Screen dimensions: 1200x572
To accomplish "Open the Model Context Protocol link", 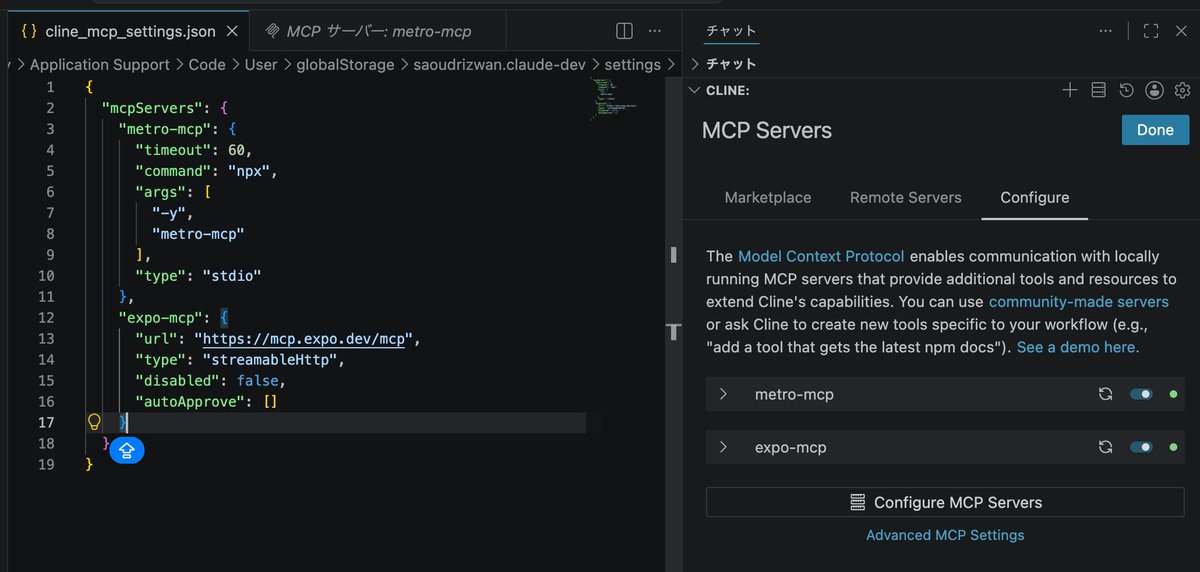I will (821, 256).
